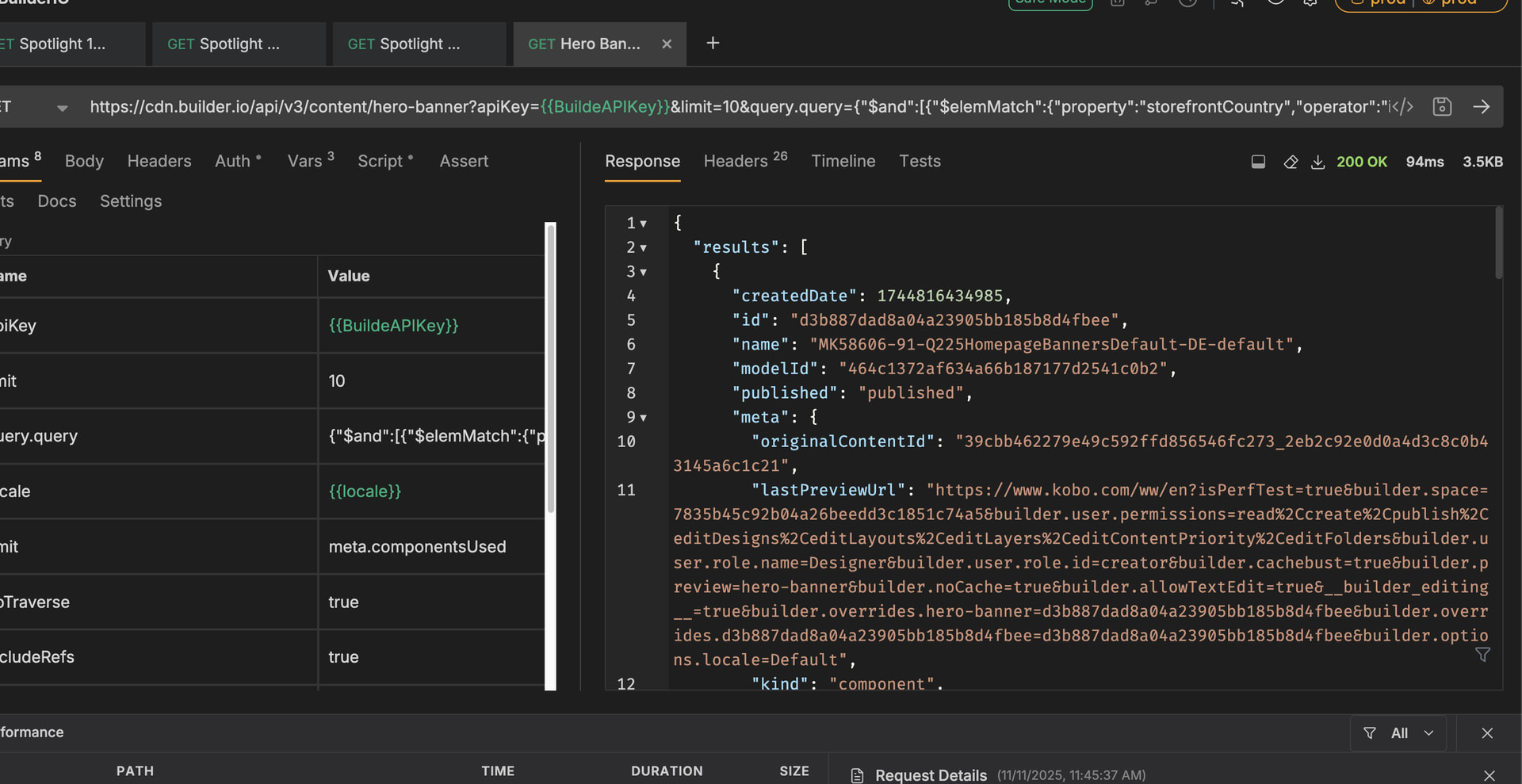Viewport: 1522px width, 784px height.
Task: Open the request Body tab
Action: [x=84, y=161]
